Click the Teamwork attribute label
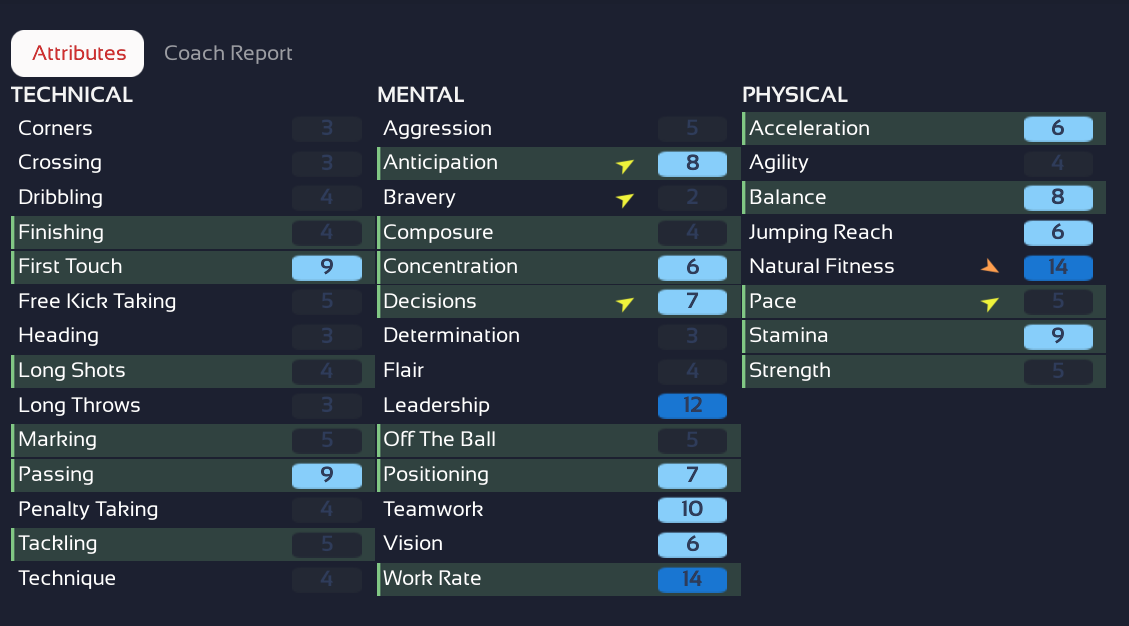The image size is (1129, 626). point(433,509)
